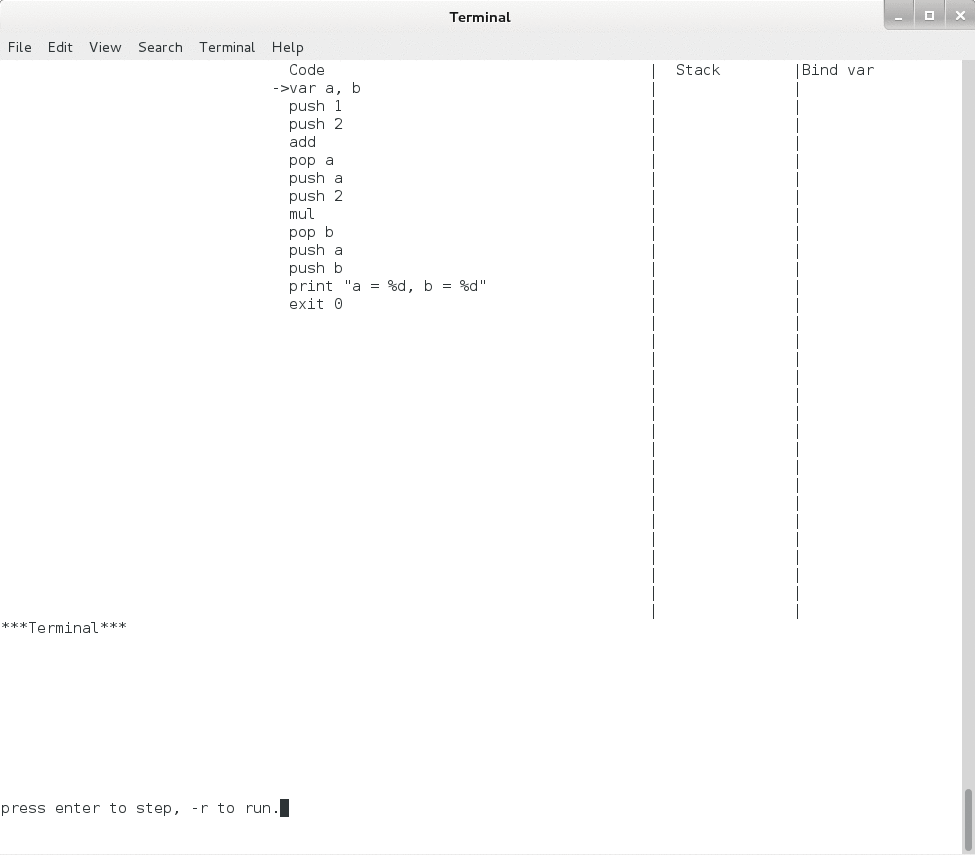Screen dimensions: 975x855
Task: Click the print statement code line
Action: click(387, 286)
